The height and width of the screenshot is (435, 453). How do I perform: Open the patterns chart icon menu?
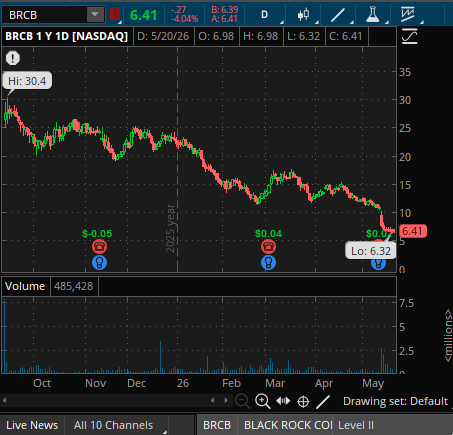[408, 15]
